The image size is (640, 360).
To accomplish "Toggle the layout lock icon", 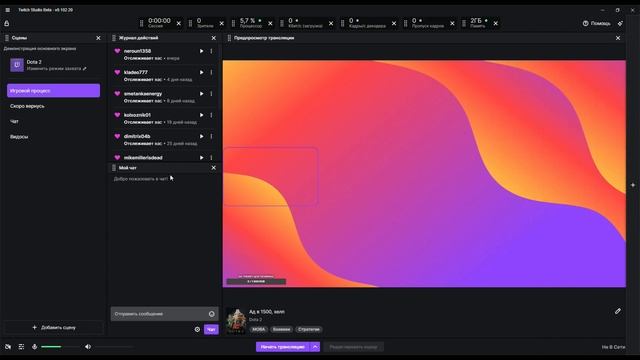I will (x=7, y=23).
